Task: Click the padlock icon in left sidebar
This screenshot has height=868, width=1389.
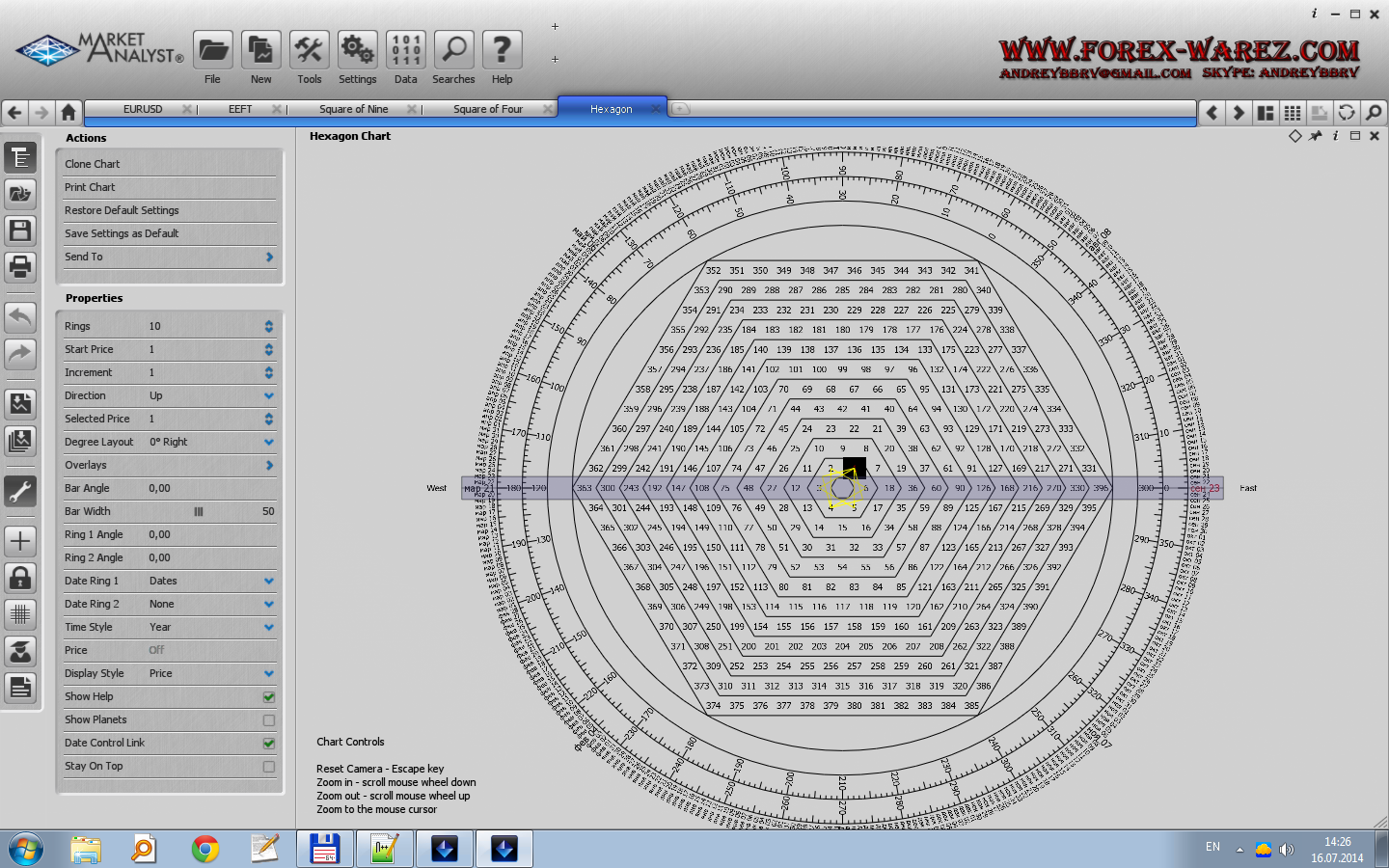Action: (x=20, y=578)
